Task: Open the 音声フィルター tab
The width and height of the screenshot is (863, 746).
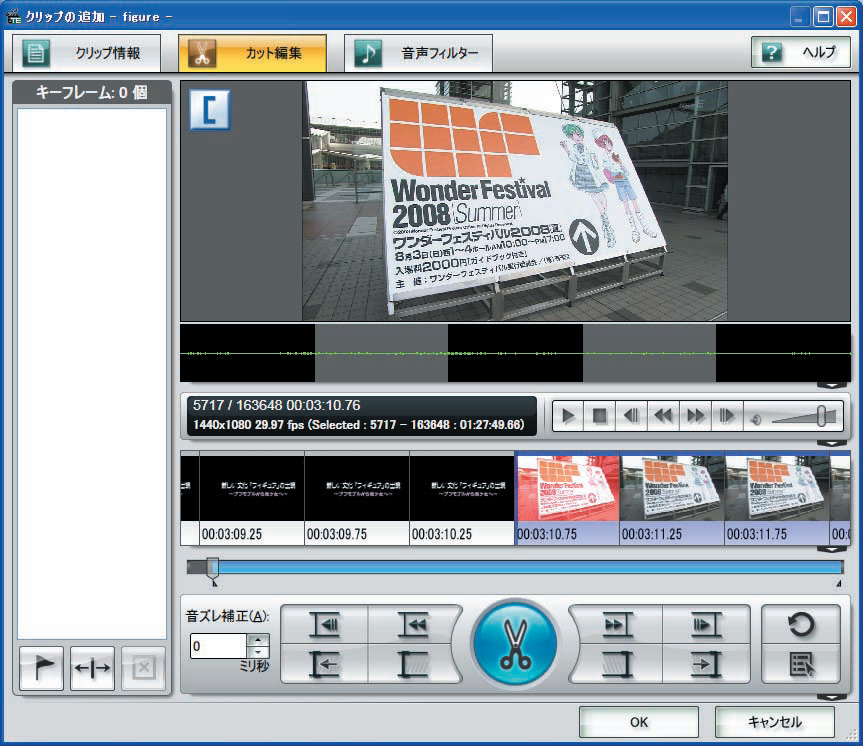Action: pos(418,53)
